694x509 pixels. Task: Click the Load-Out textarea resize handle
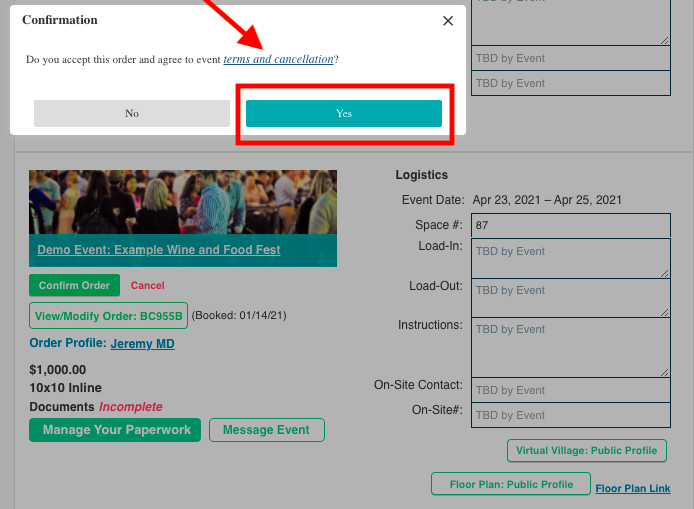point(664,312)
